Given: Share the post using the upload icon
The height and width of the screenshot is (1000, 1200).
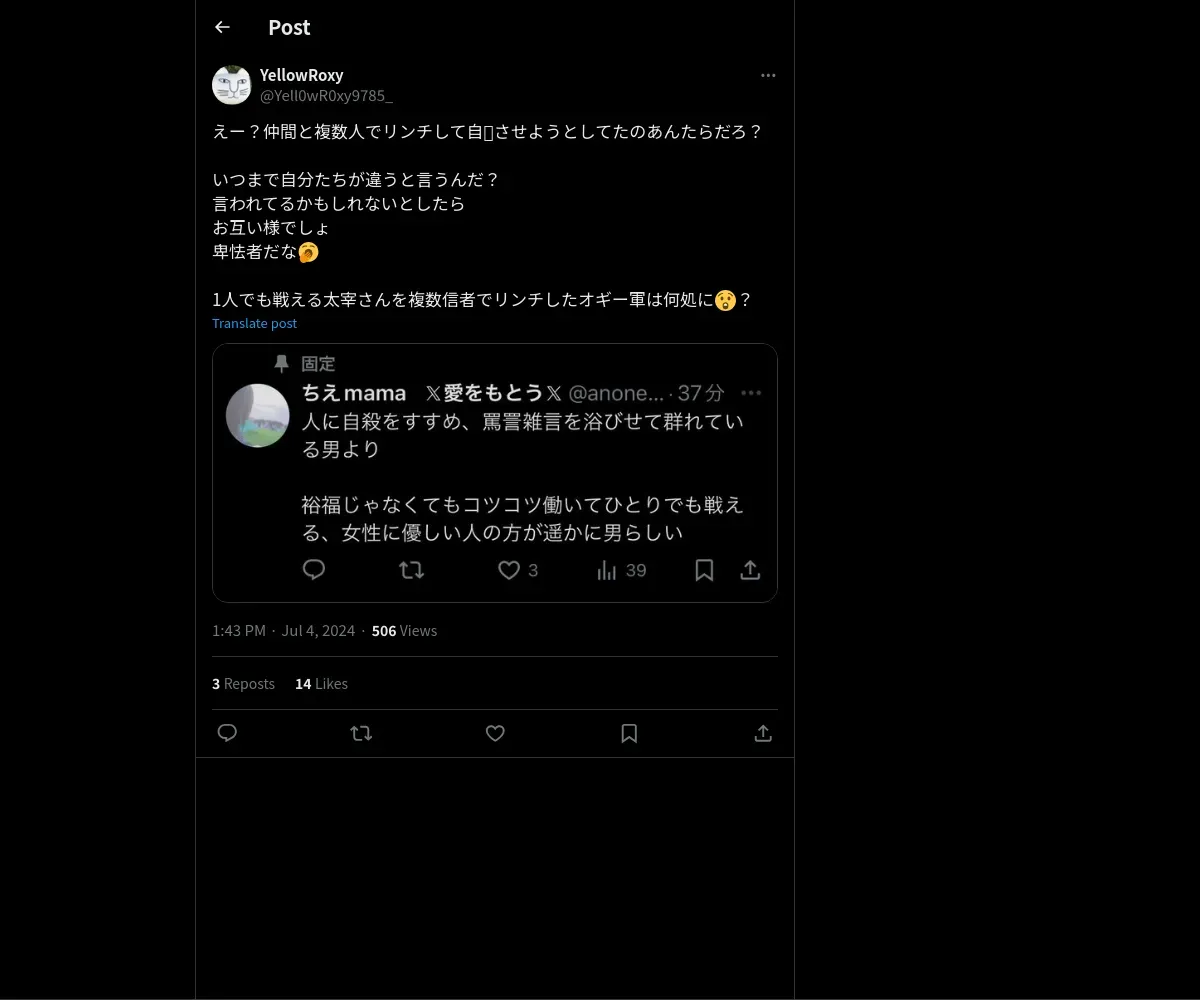Looking at the screenshot, I should point(763,733).
